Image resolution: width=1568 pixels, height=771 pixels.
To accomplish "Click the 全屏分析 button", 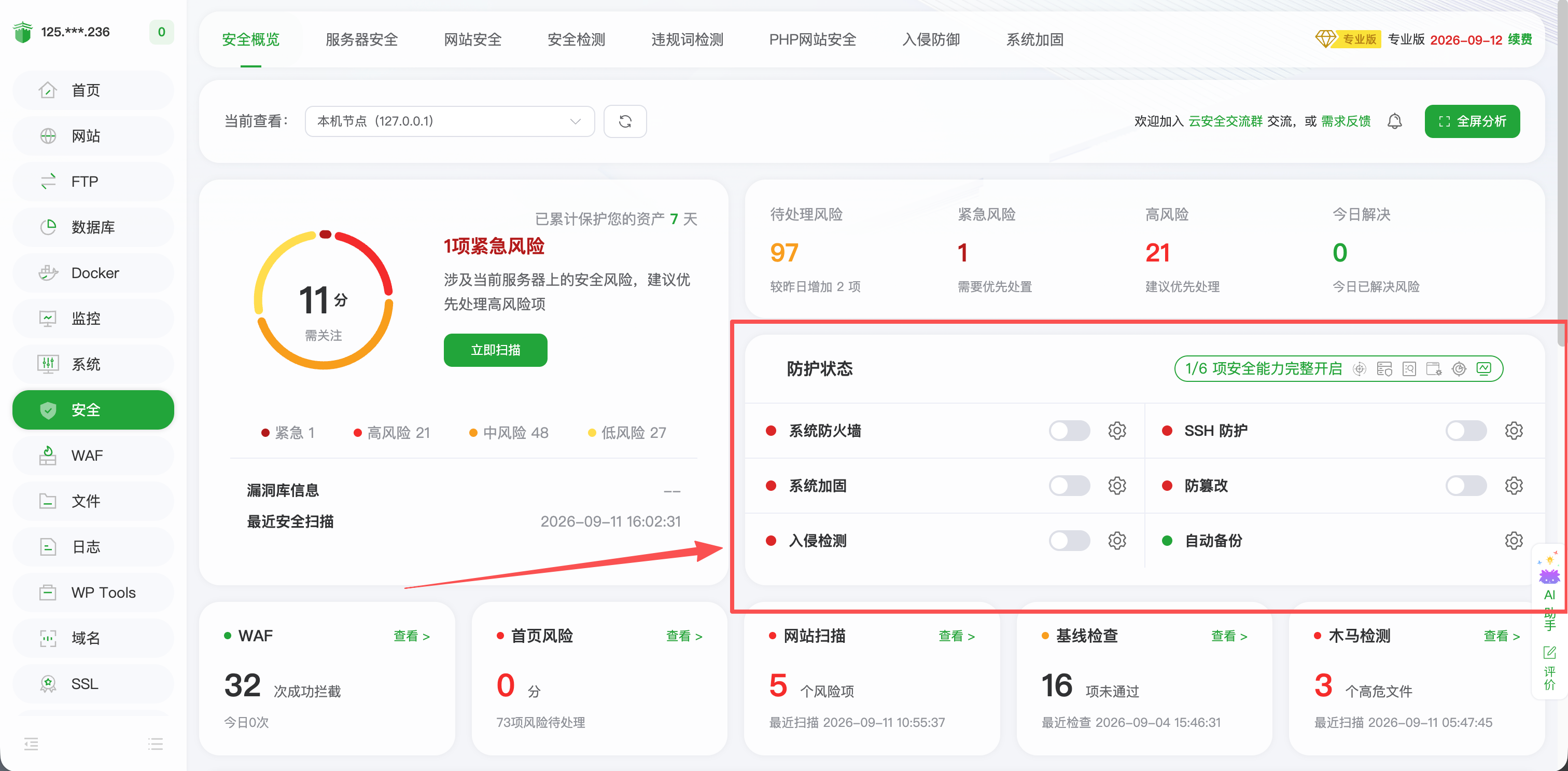I will (1472, 121).
